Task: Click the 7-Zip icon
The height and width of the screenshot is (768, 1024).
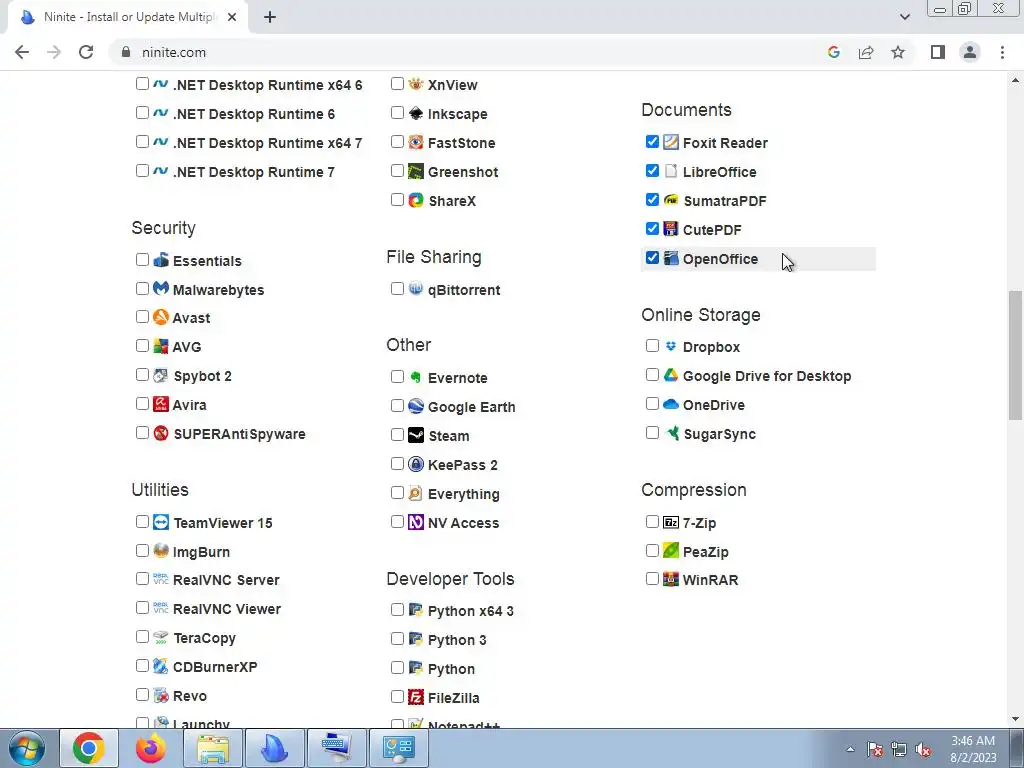Action: coord(671,522)
